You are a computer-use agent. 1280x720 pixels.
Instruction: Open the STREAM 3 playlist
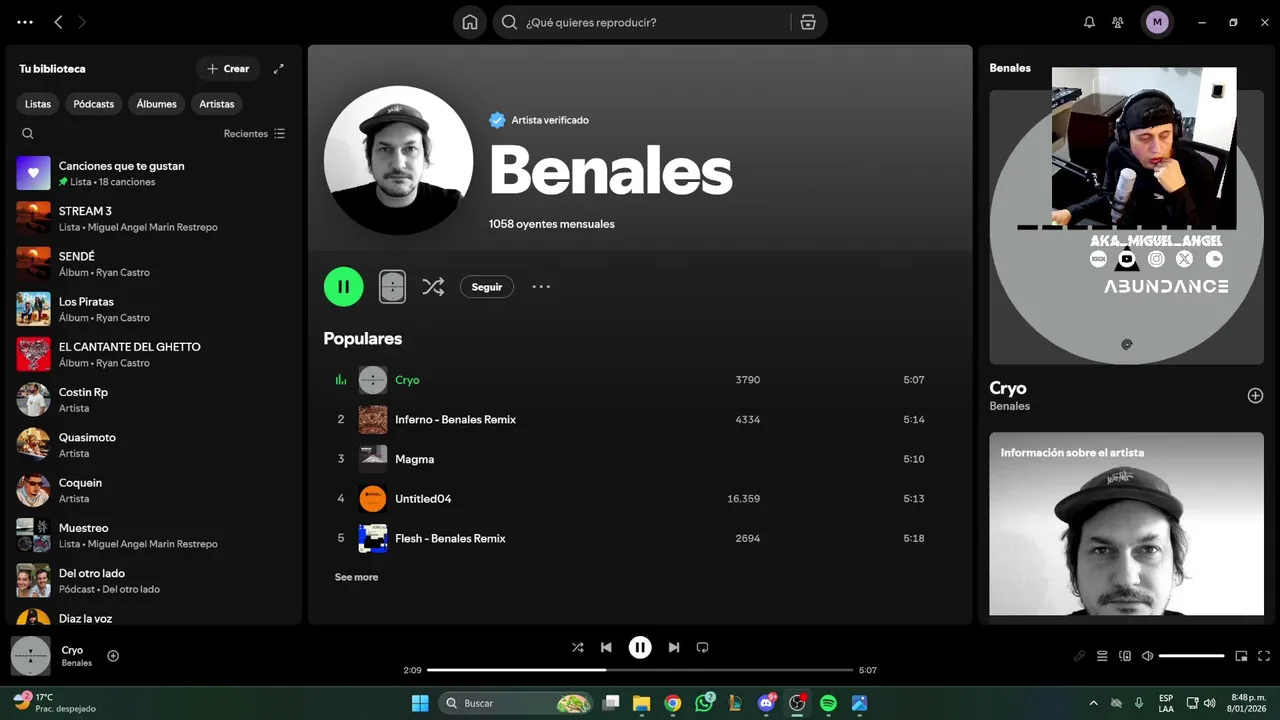(x=153, y=219)
